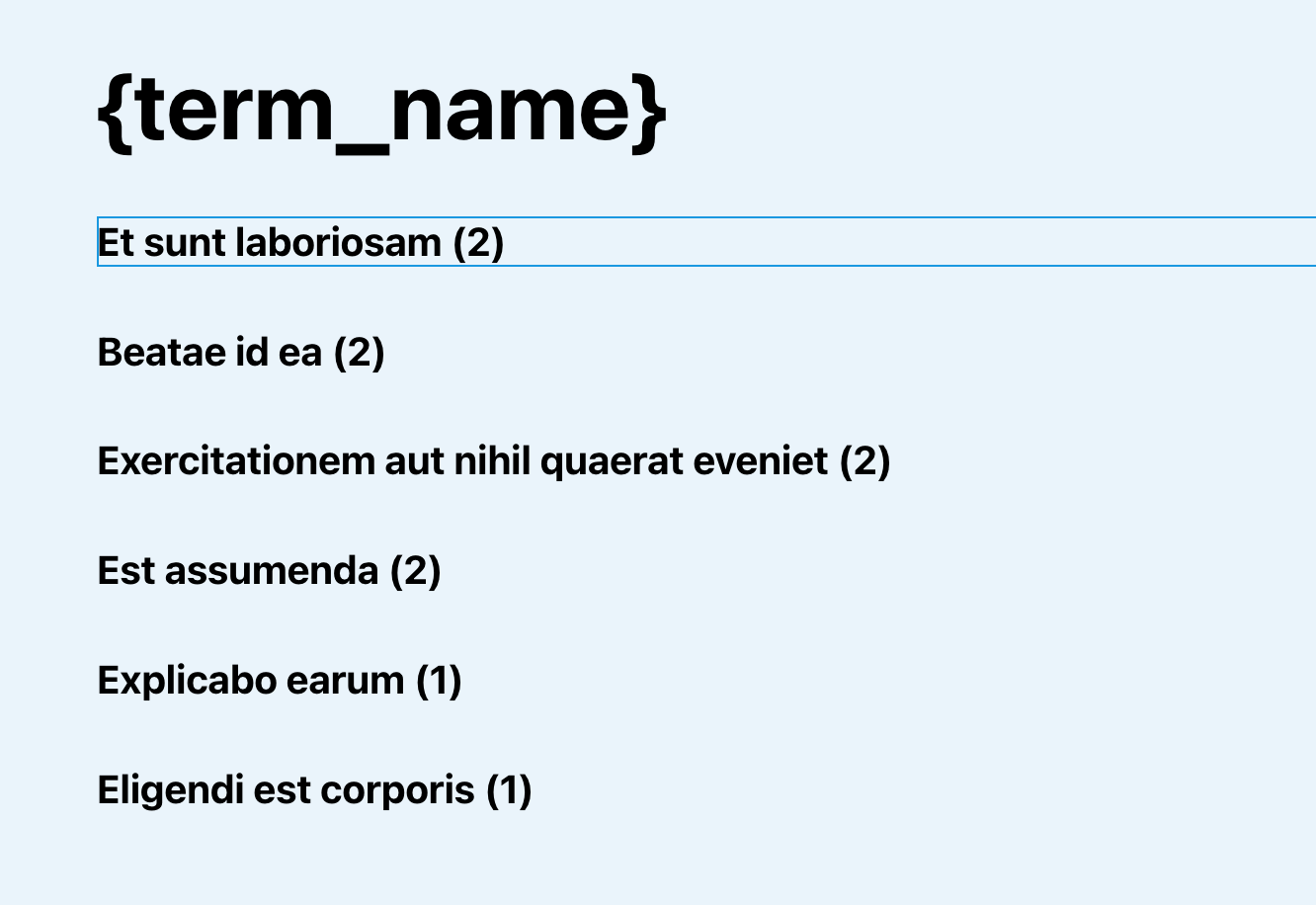Visit the 'Eligendi est corporis' archive
The image size is (1316, 905).
(313, 789)
